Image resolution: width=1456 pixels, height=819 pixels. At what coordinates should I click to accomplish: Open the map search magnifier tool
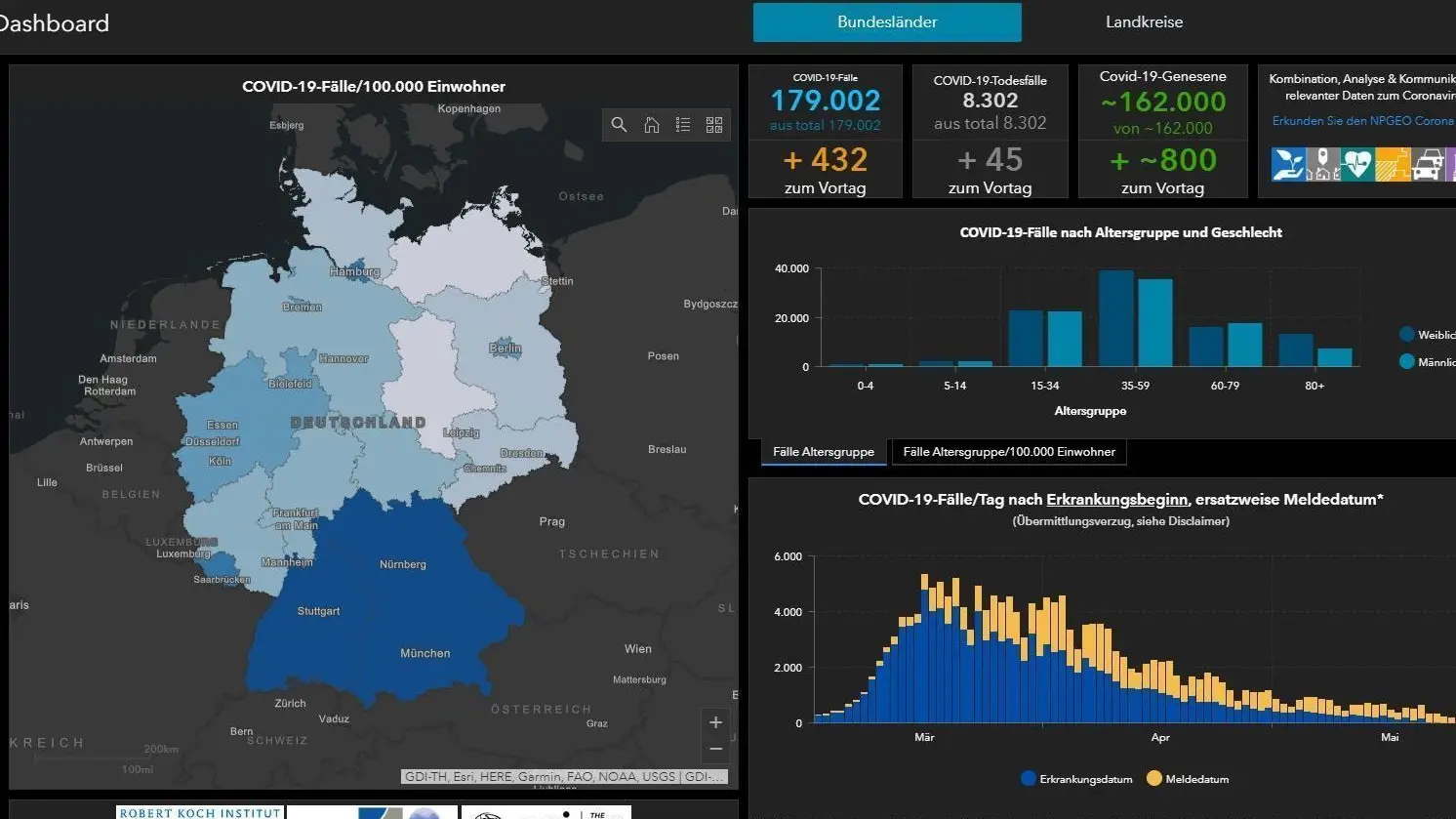click(x=619, y=125)
